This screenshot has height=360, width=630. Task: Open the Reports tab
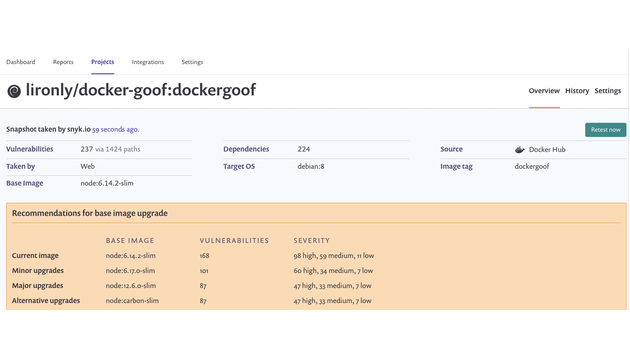click(63, 62)
